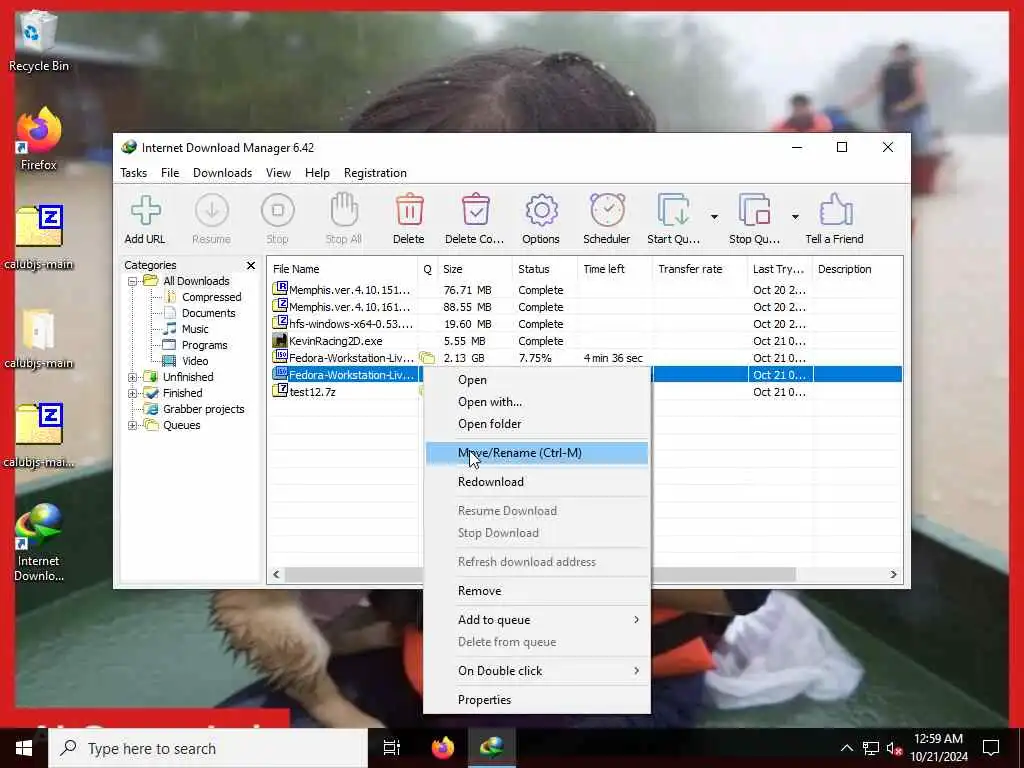
Task: Show hidden tray icons chevron
Action: point(846,748)
